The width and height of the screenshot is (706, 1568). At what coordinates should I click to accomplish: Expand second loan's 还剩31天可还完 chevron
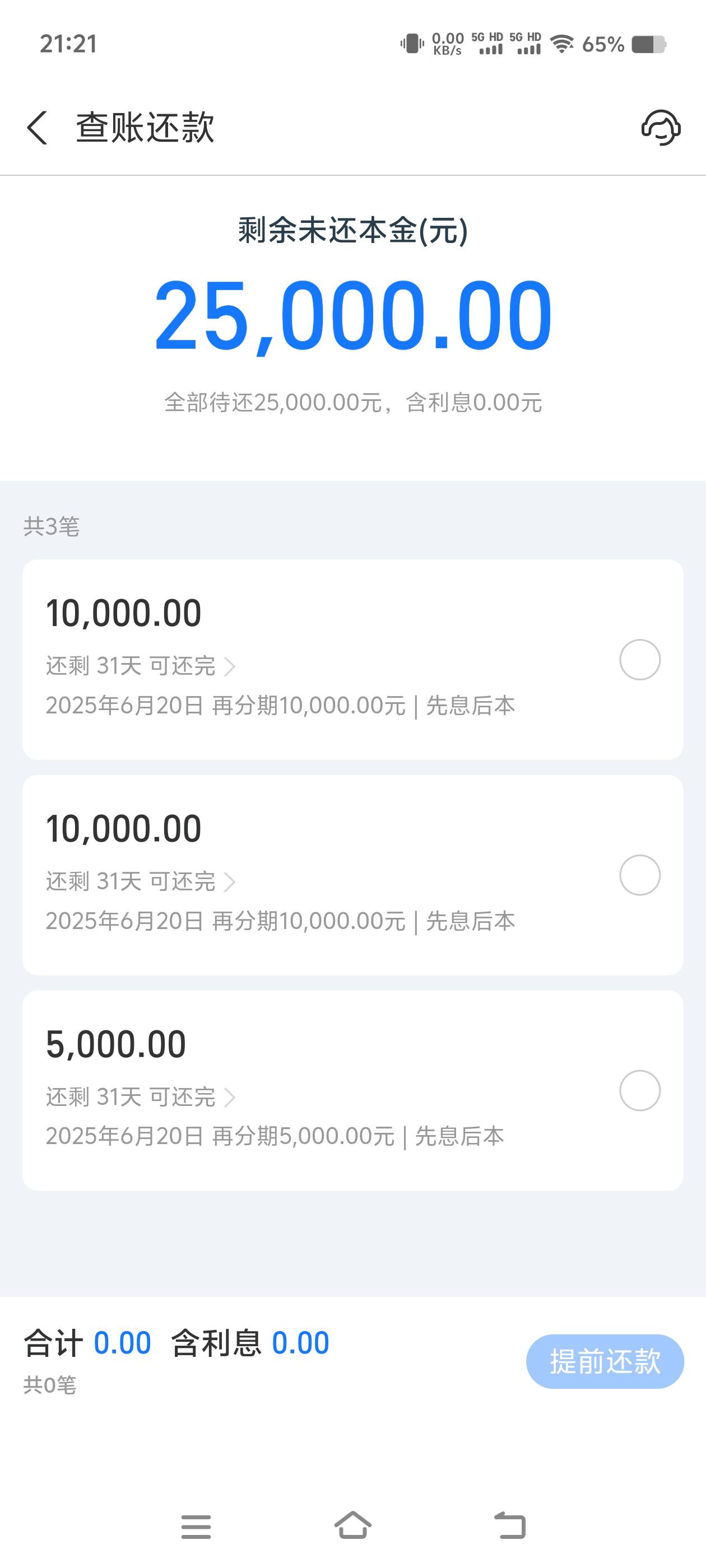tap(230, 882)
